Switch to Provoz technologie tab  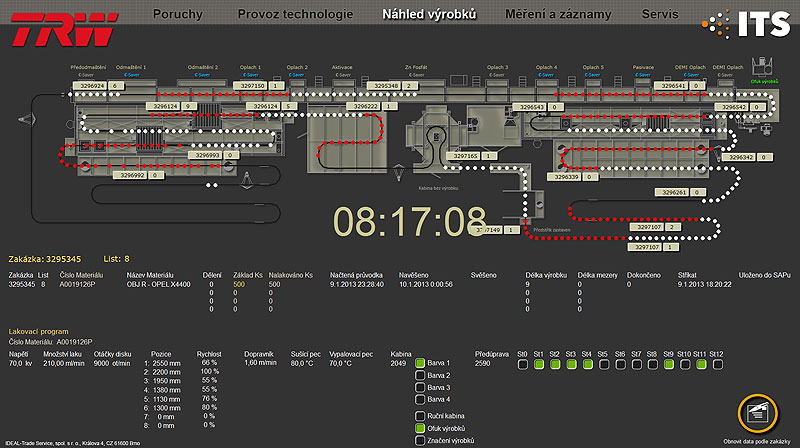point(295,15)
